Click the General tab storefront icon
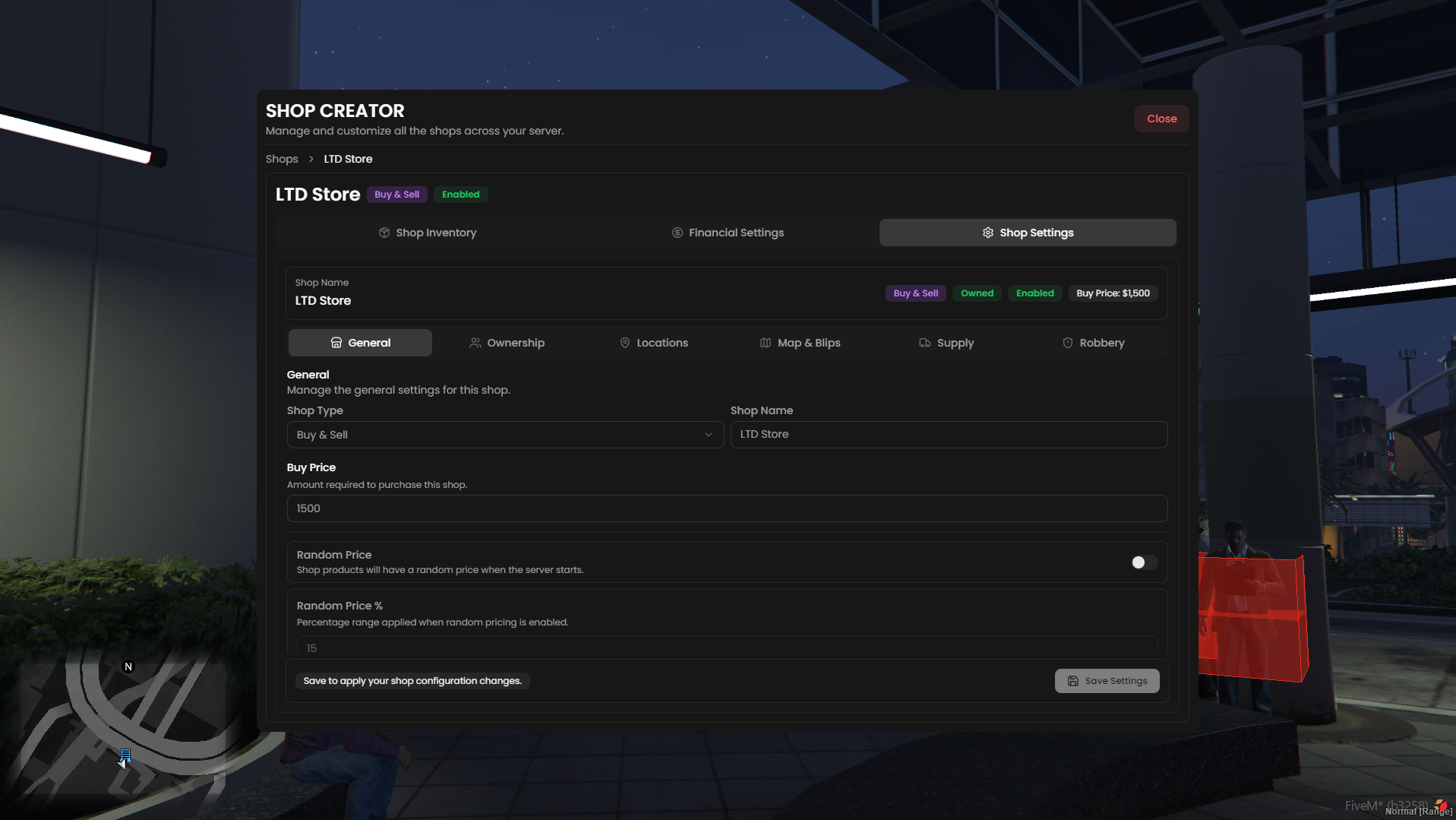The image size is (1456, 820). coord(336,343)
